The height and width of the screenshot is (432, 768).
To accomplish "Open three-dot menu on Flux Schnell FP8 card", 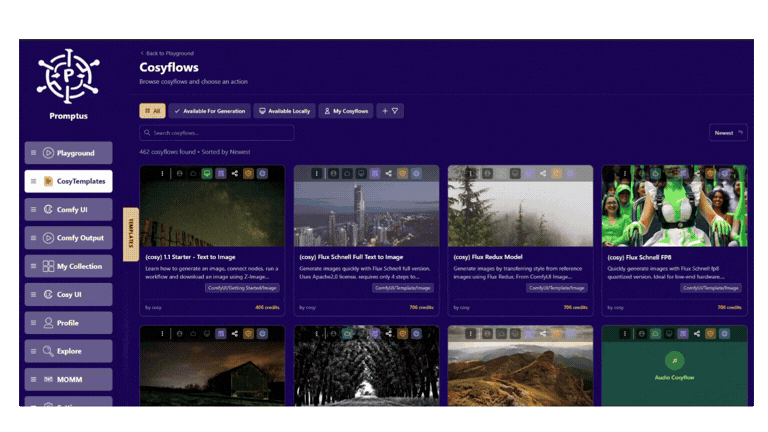I will [x=624, y=173].
